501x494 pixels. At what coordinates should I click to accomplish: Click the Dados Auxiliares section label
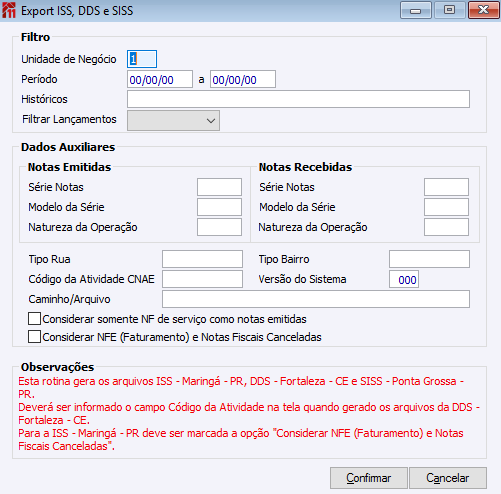68,147
